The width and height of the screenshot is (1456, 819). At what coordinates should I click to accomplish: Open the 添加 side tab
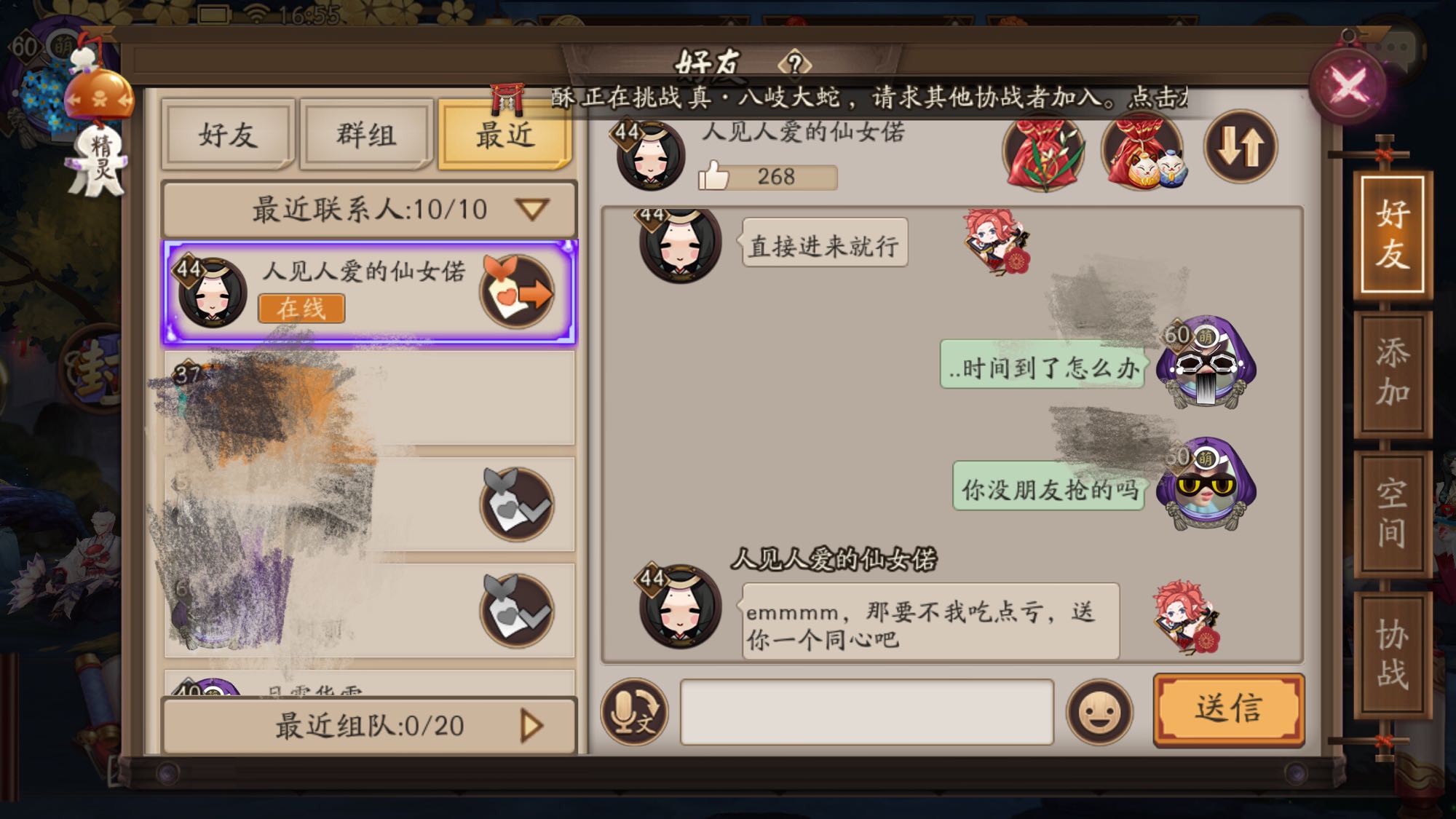coord(1392,373)
